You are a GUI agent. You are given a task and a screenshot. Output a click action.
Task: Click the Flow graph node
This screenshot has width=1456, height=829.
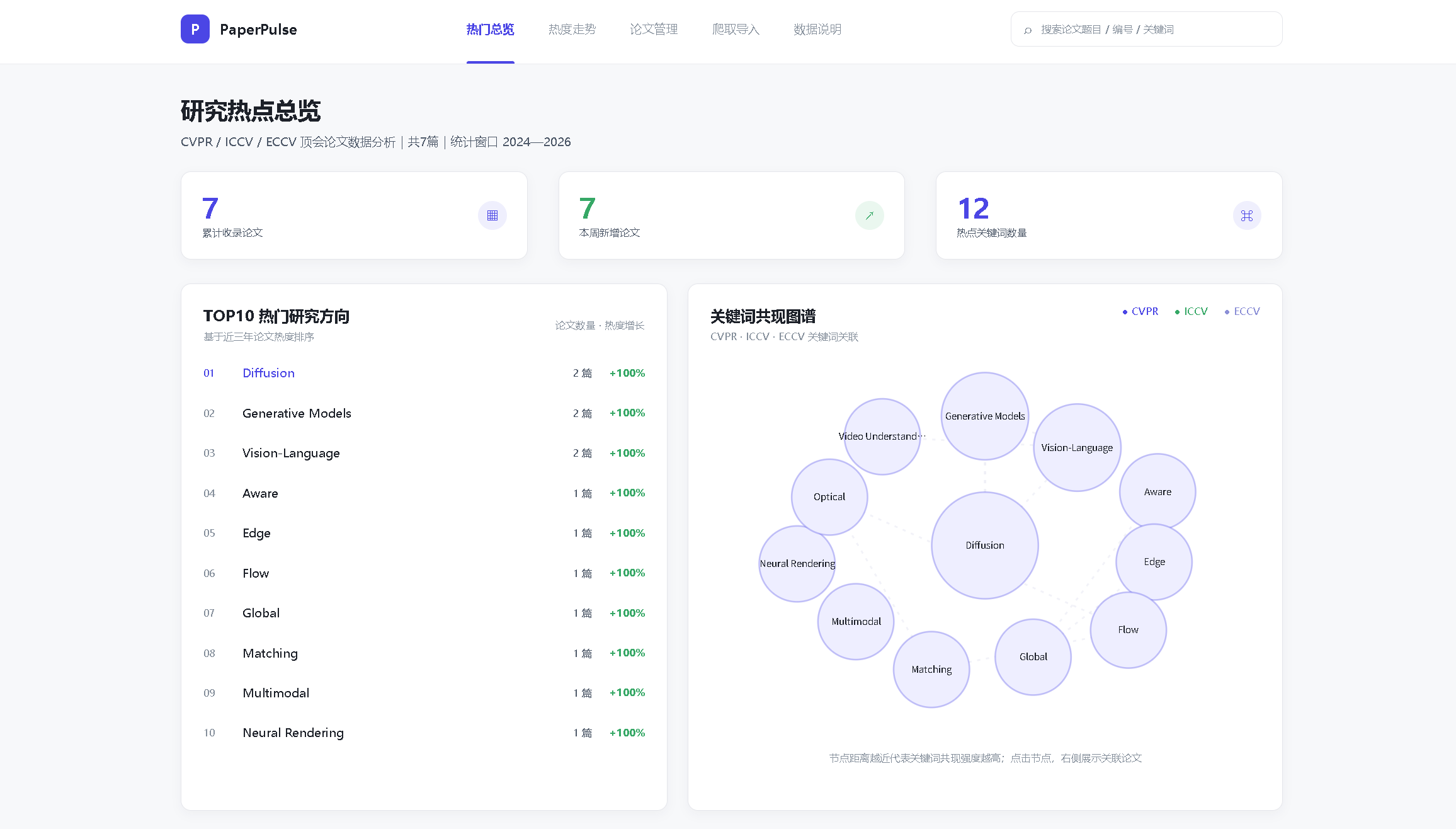(1128, 630)
